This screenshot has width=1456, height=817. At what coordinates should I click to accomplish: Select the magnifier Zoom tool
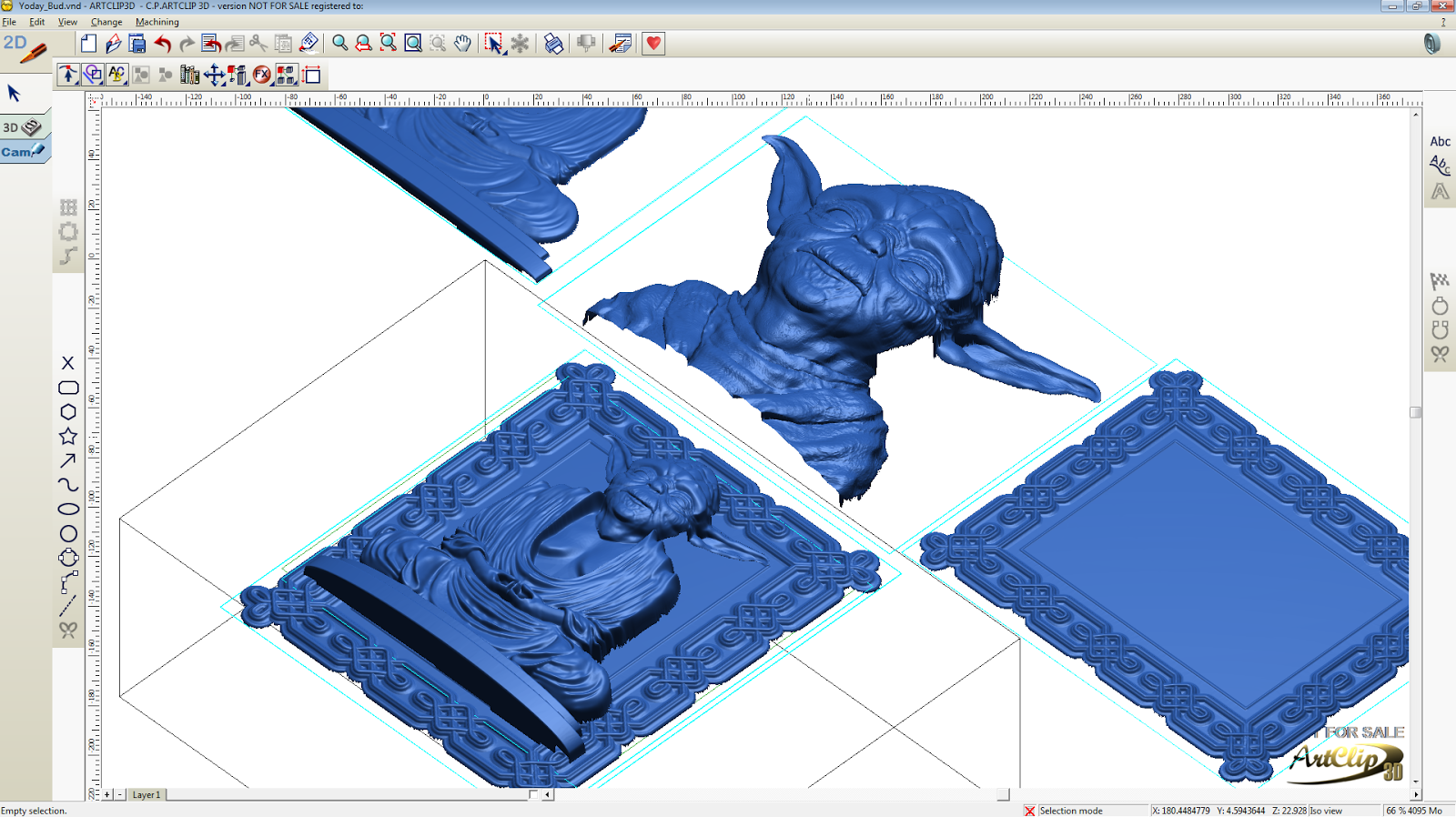tap(339, 44)
